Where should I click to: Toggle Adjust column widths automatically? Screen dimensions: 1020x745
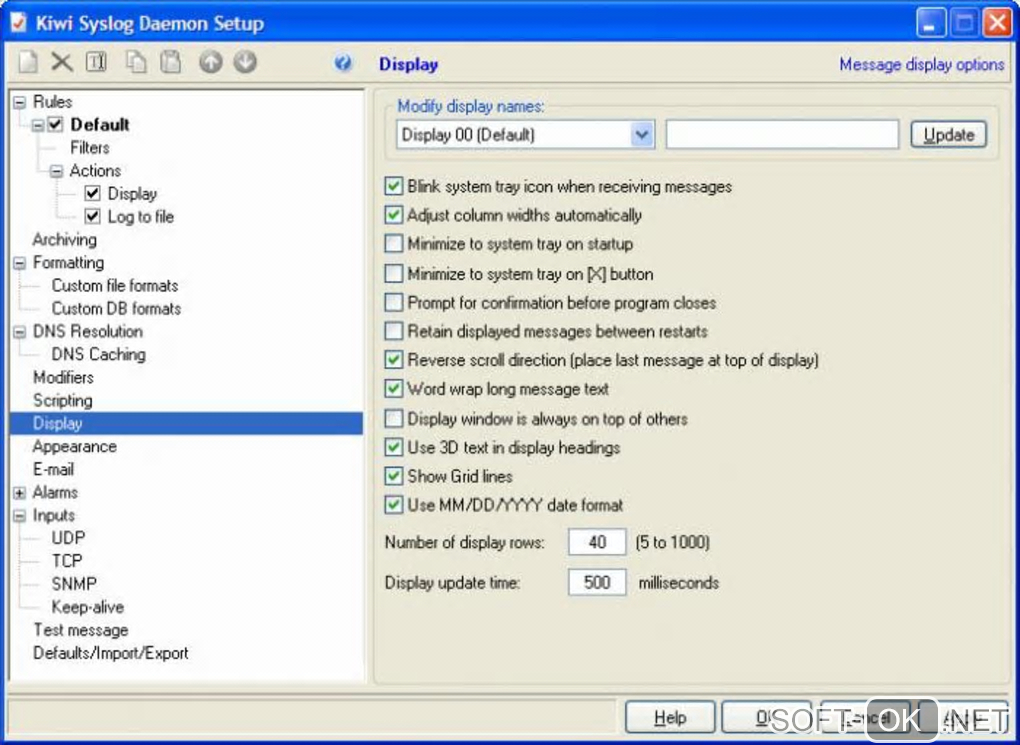(394, 215)
